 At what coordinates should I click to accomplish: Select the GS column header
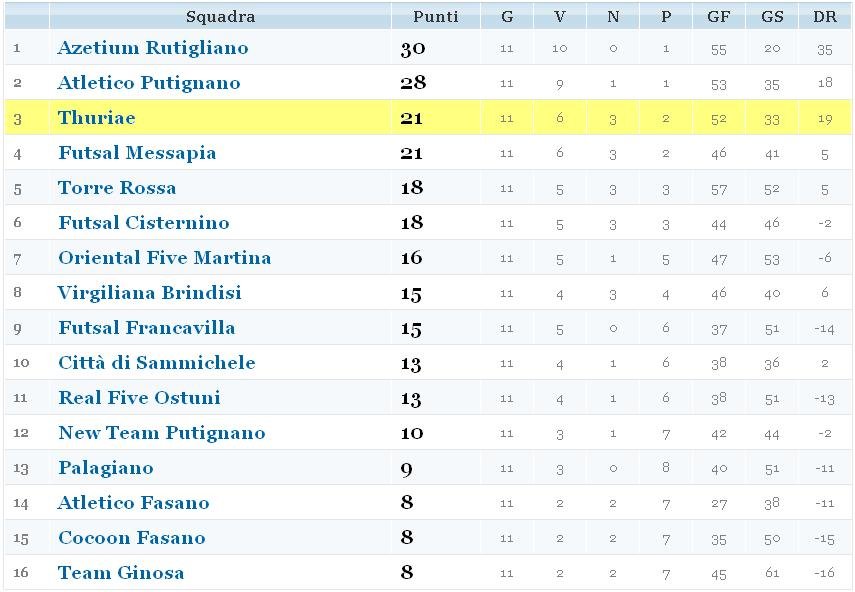(x=772, y=16)
